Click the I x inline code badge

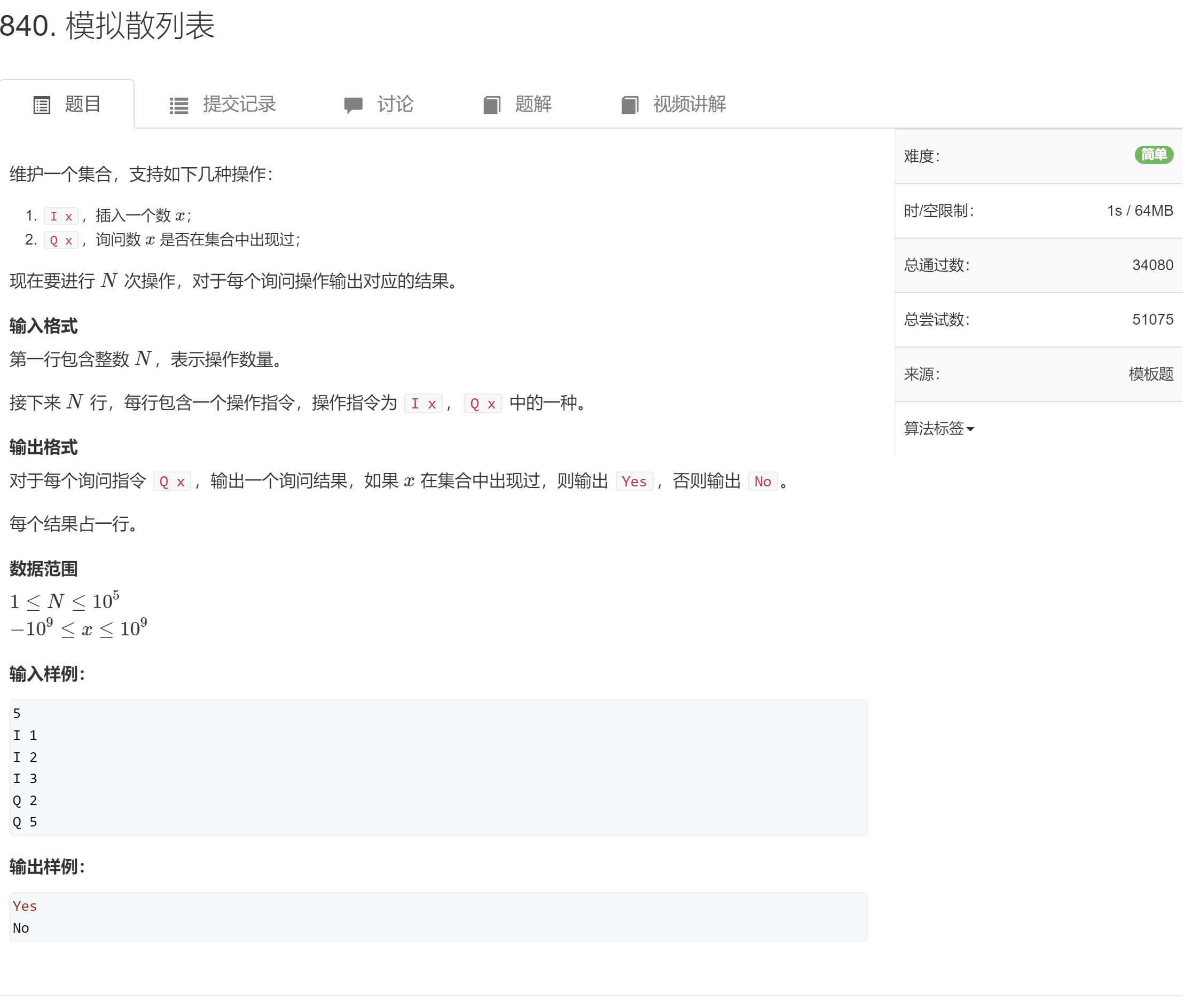coord(61,216)
